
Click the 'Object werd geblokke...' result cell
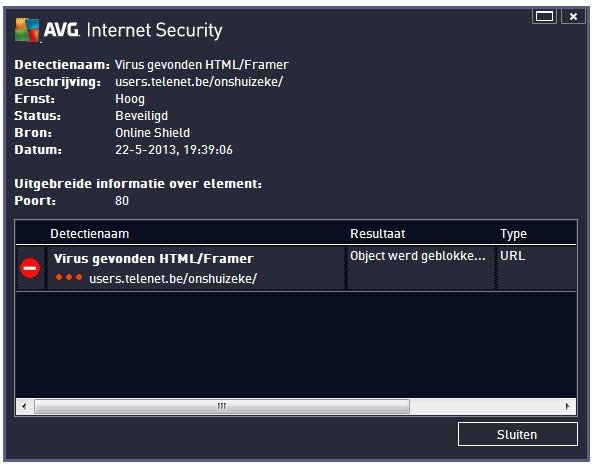(420, 256)
